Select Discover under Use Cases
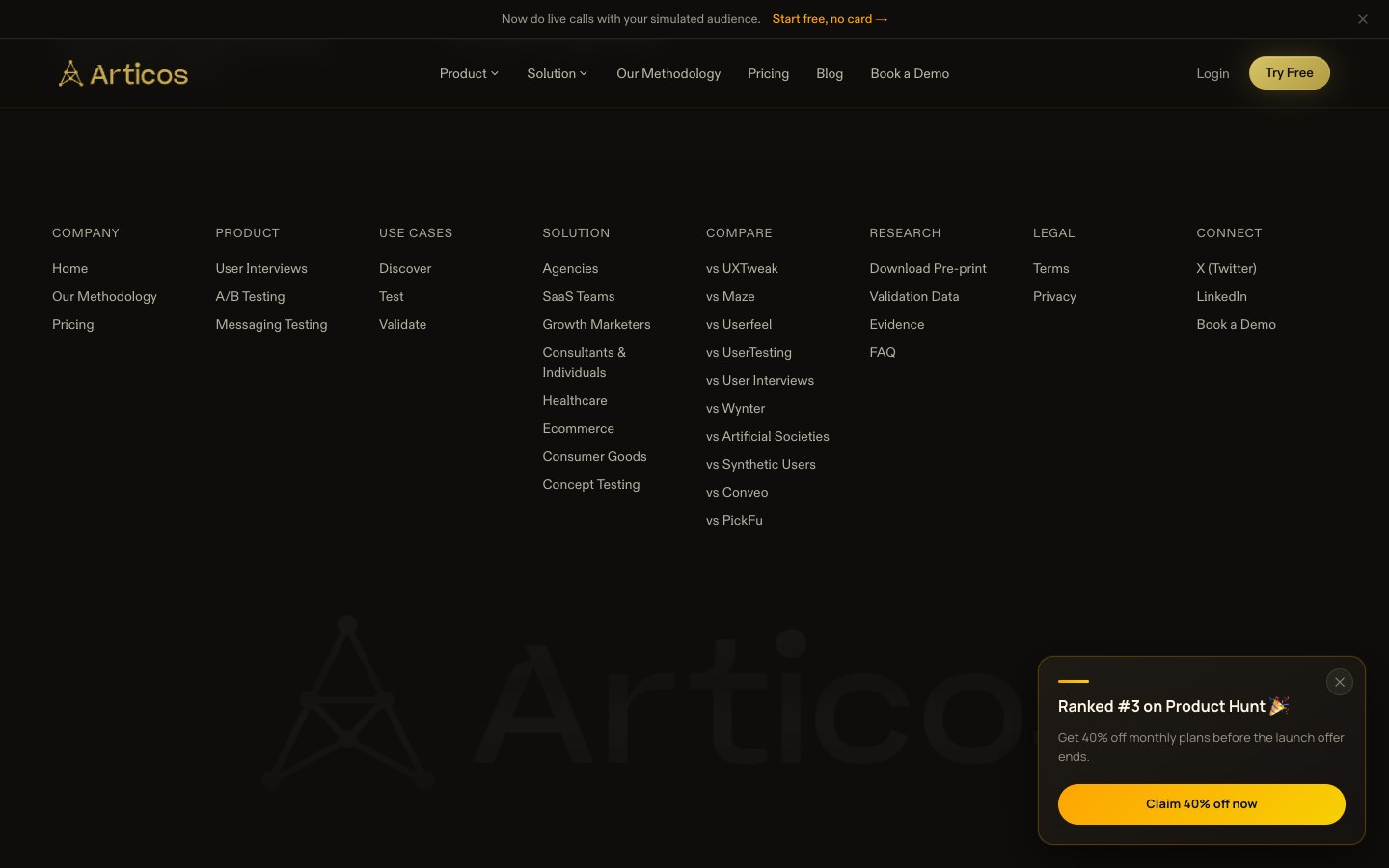The height and width of the screenshot is (868, 1389). (x=405, y=268)
